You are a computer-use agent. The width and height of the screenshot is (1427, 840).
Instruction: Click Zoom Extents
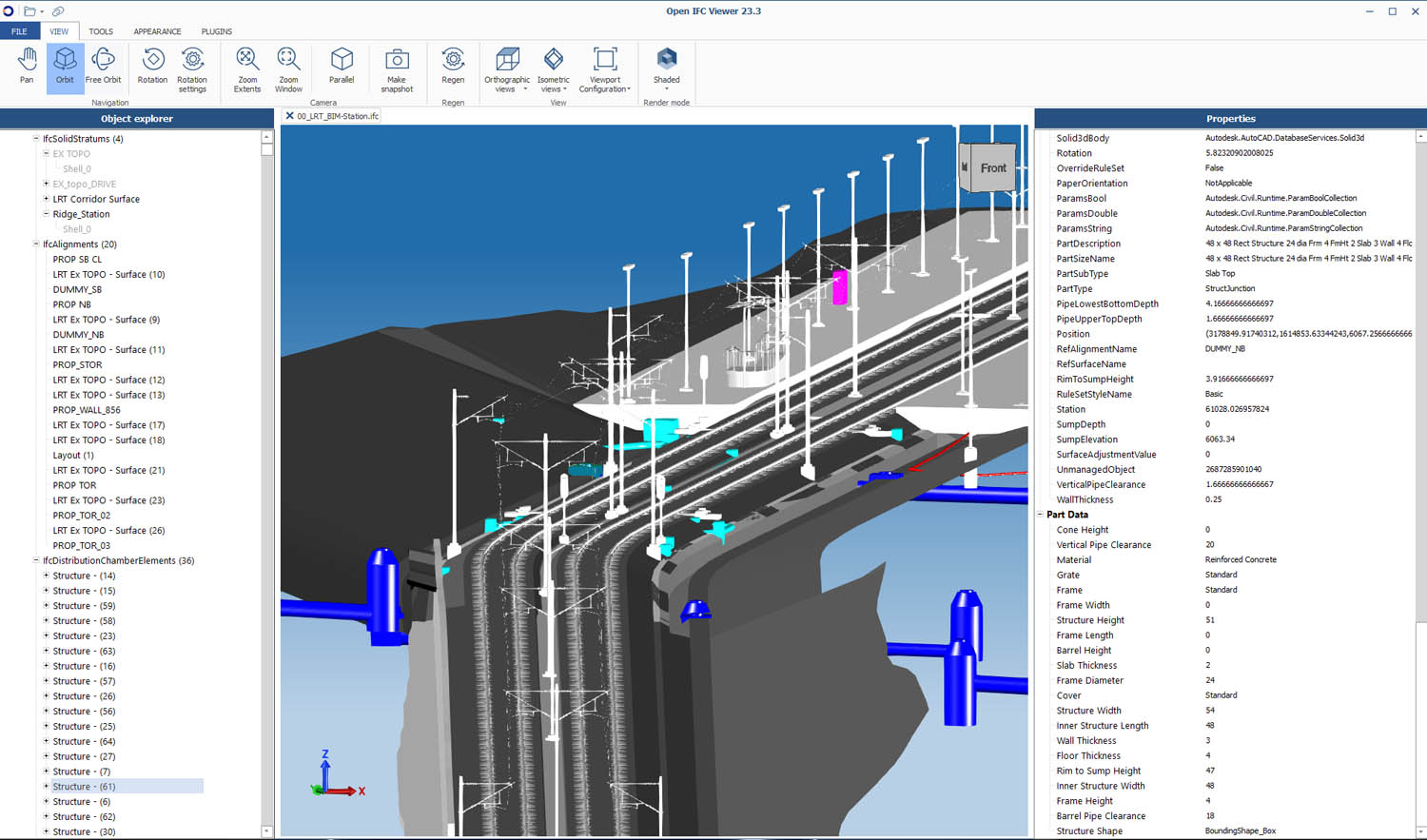(247, 69)
